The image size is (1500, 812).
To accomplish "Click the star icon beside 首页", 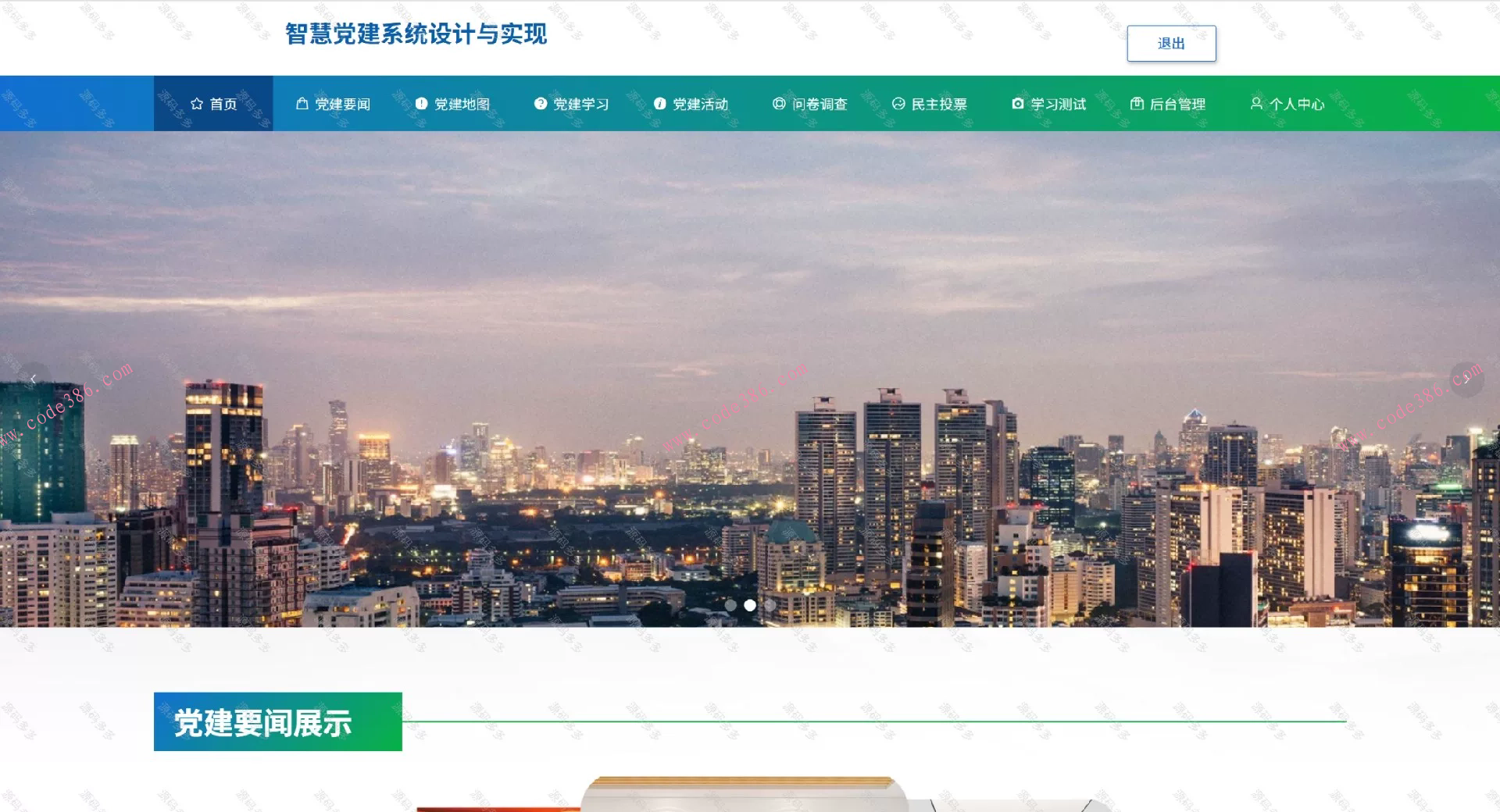I will (196, 102).
